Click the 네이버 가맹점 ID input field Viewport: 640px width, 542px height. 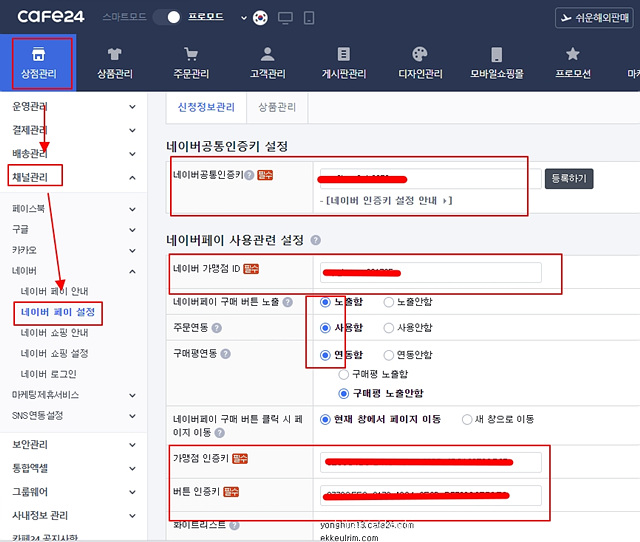point(431,273)
